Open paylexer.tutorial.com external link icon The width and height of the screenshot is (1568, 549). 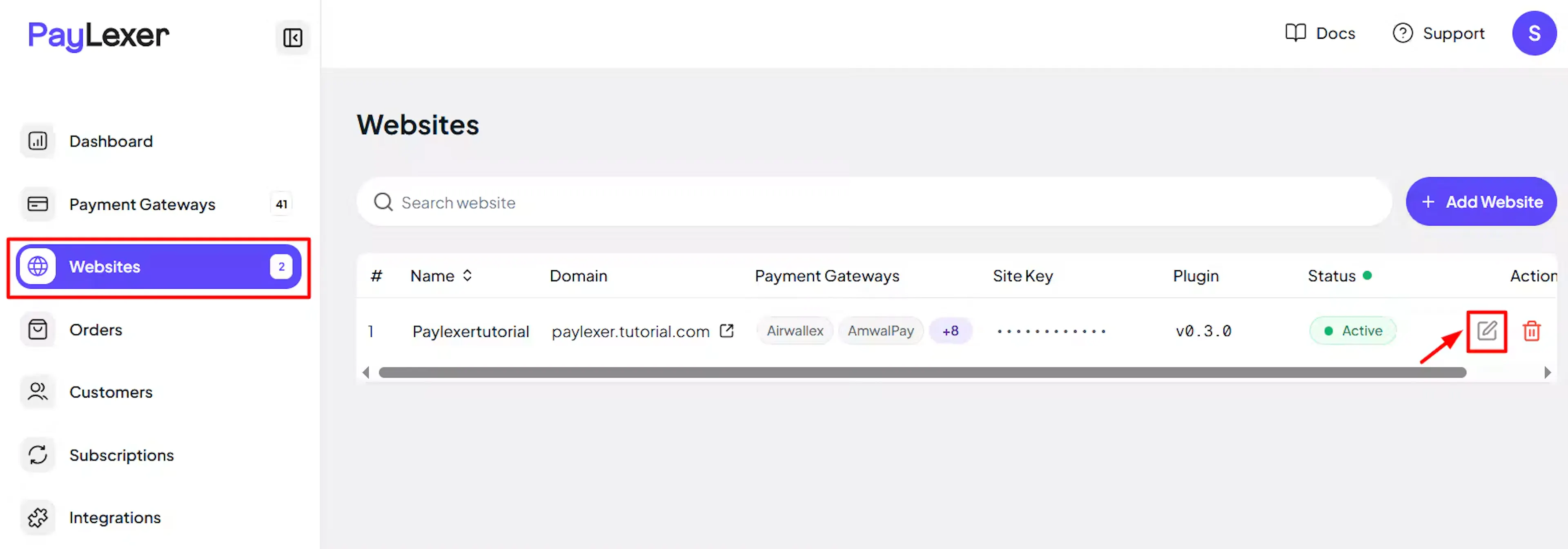(x=726, y=331)
